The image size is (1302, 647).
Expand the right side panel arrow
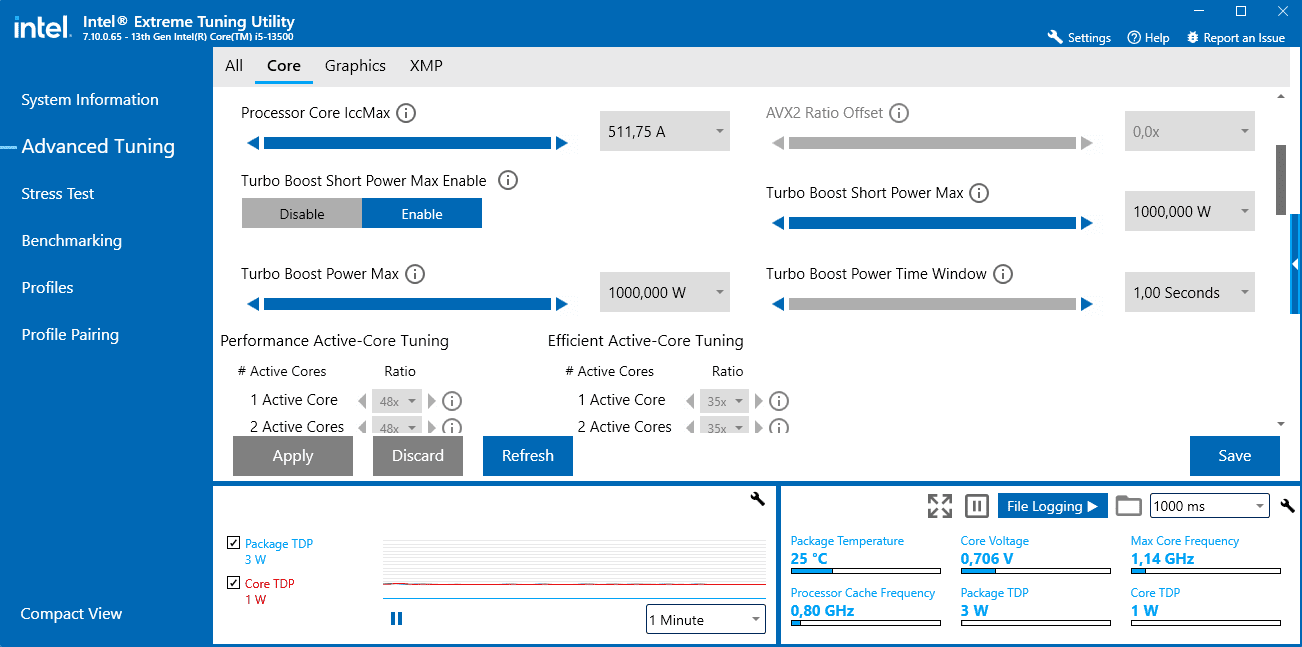(1296, 264)
